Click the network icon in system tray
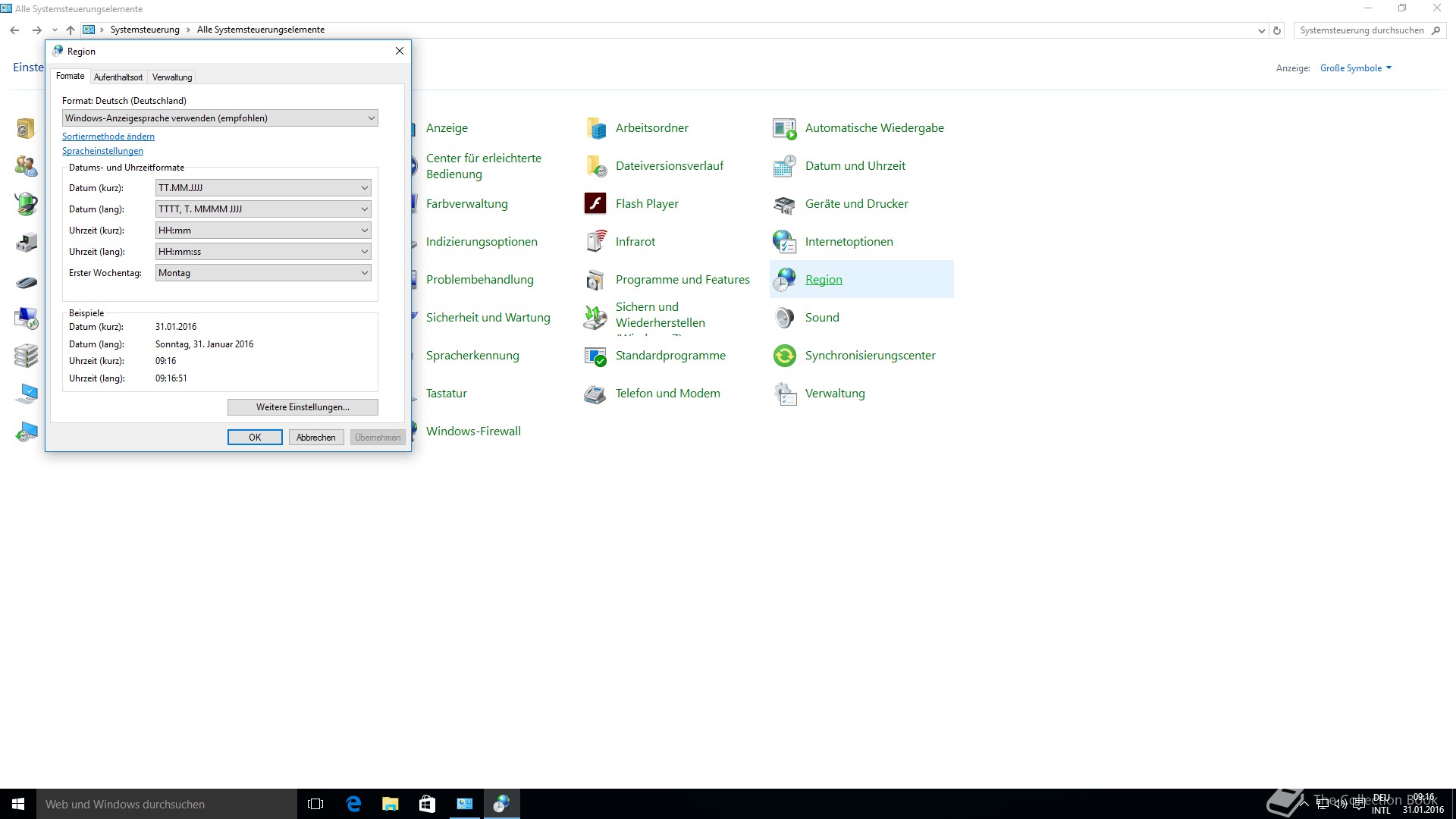The height and width of the screenshot is (819, 1456). [x=1323, y=805]
